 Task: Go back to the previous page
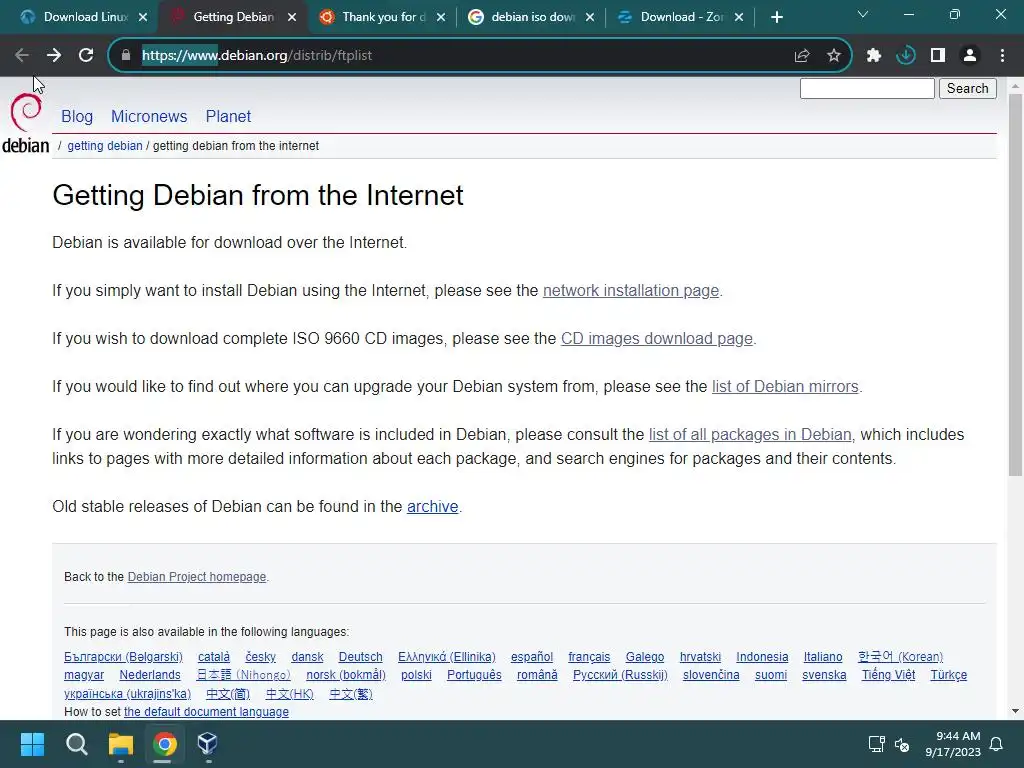tap(22, 56)
